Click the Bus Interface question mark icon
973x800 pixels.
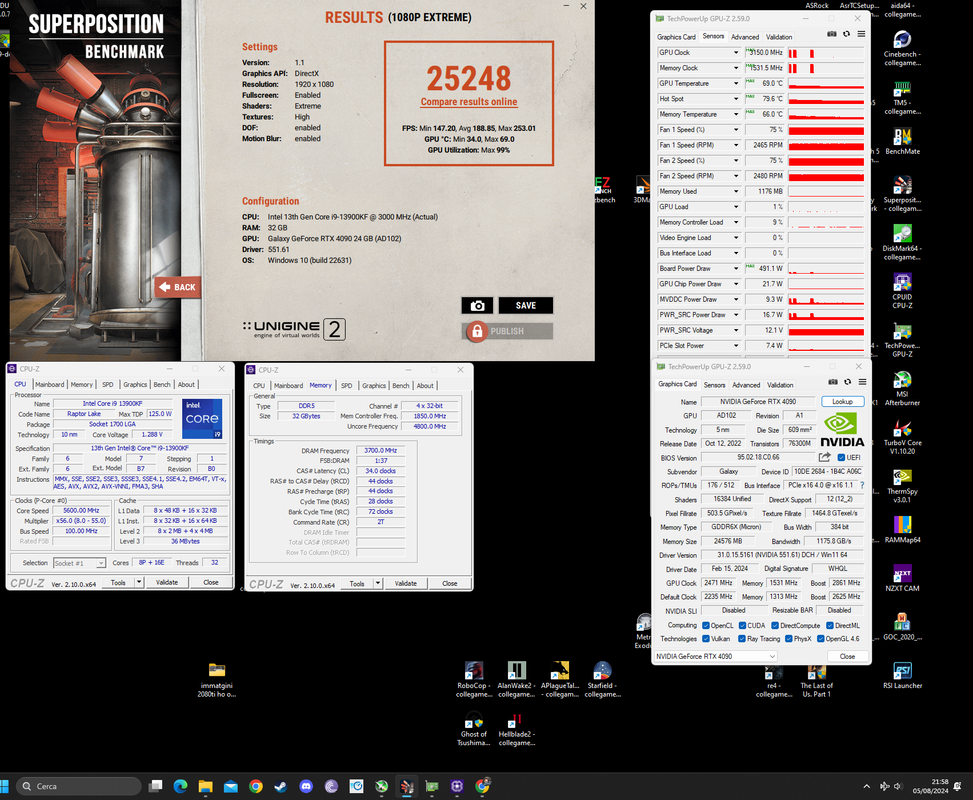(x=862, y=485)
